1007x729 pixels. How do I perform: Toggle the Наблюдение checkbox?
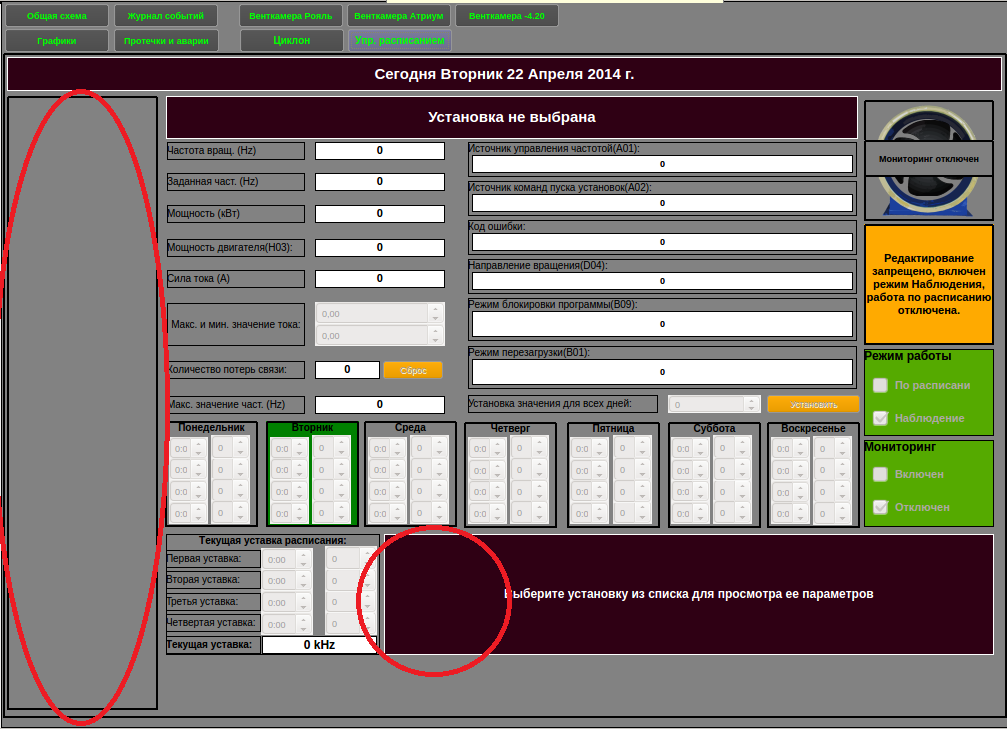click(881, 418)
